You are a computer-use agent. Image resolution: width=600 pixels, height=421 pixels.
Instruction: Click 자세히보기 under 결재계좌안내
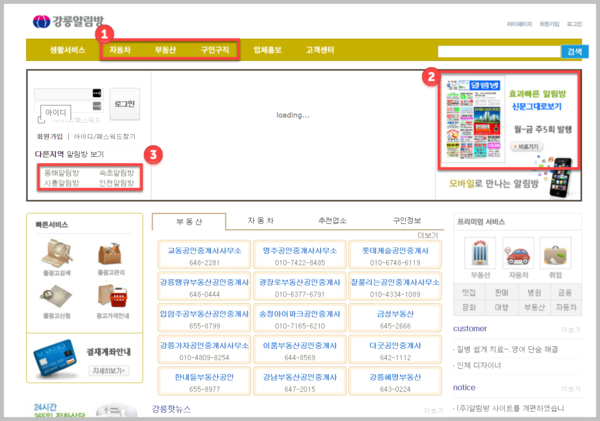(109, 370)
